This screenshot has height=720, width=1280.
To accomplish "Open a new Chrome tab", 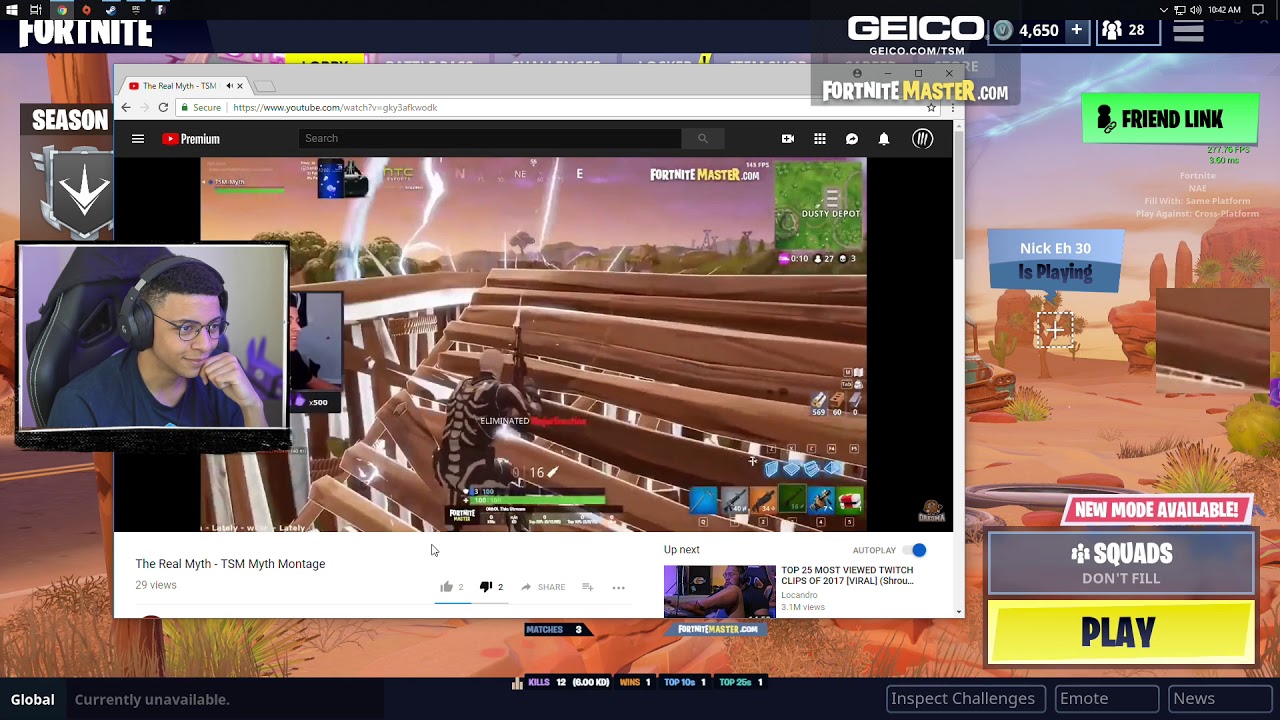I will click(x=265, y=86).
